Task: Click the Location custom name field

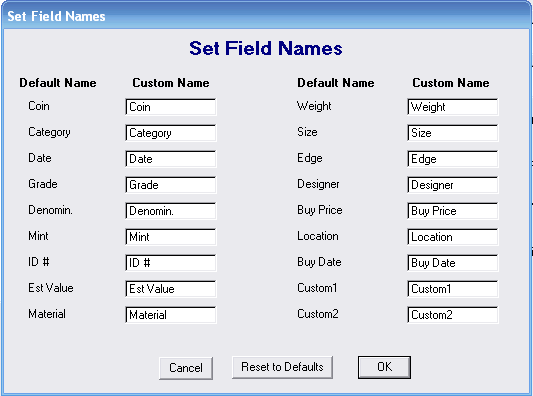Action: click(x=453, y=237)
